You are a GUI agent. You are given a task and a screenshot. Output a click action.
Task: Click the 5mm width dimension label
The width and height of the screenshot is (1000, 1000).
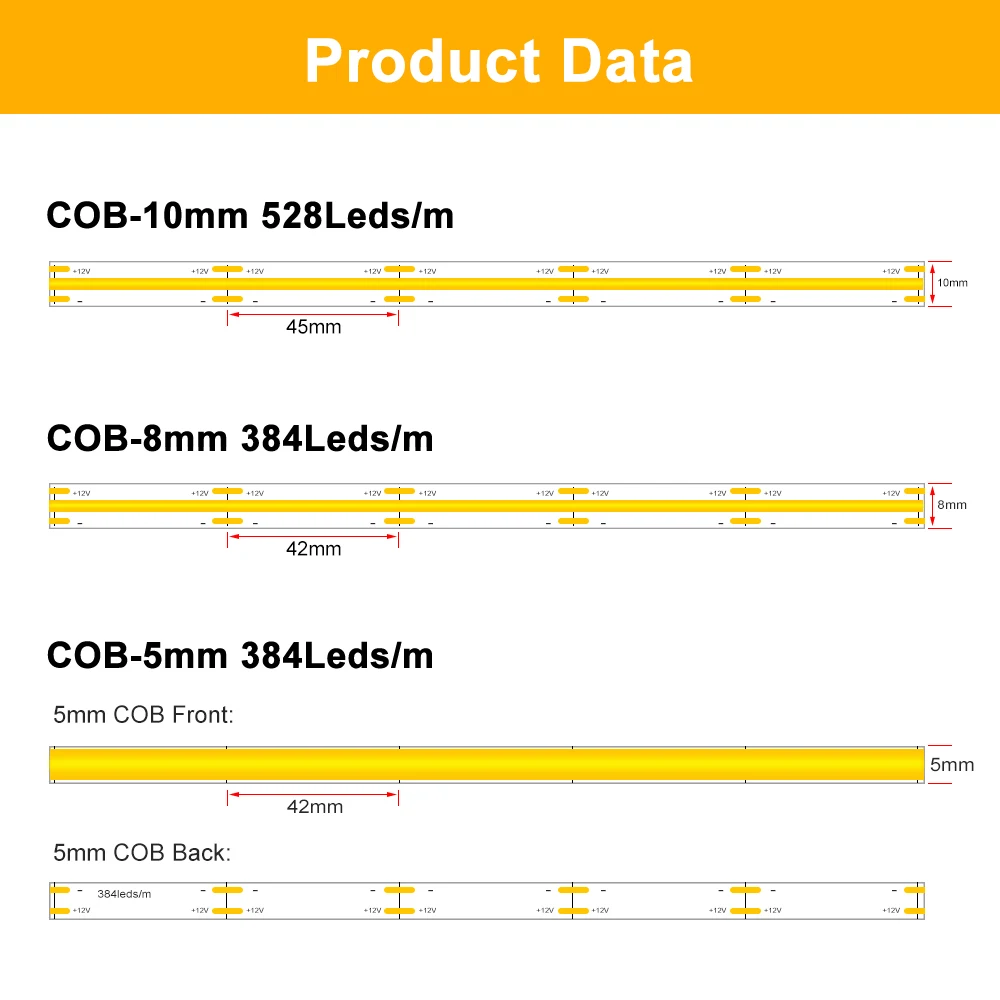coord(952,765)
